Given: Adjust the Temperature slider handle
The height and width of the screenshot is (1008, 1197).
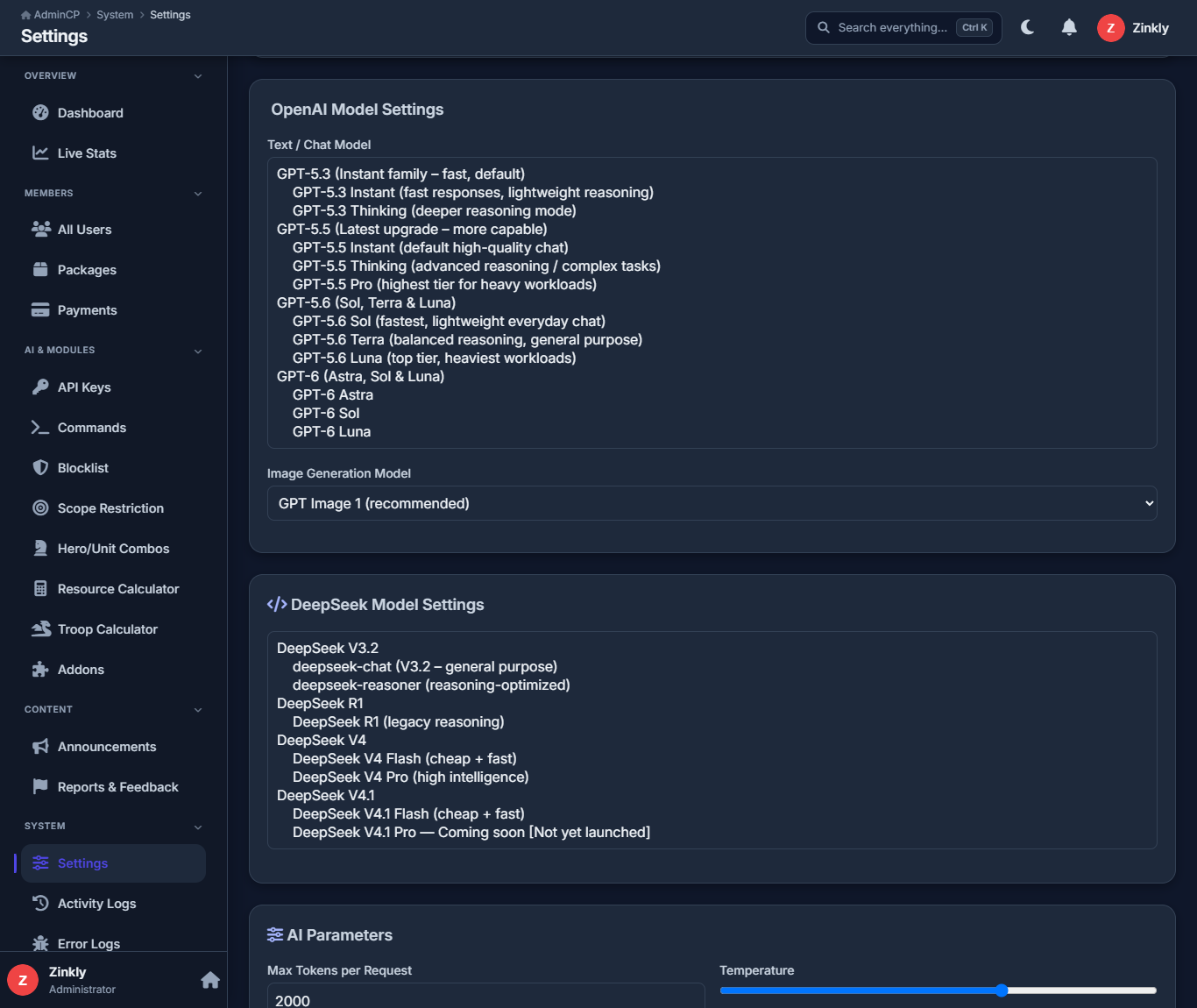Looking at the screenshot, I should click(x=1002, y=990).
